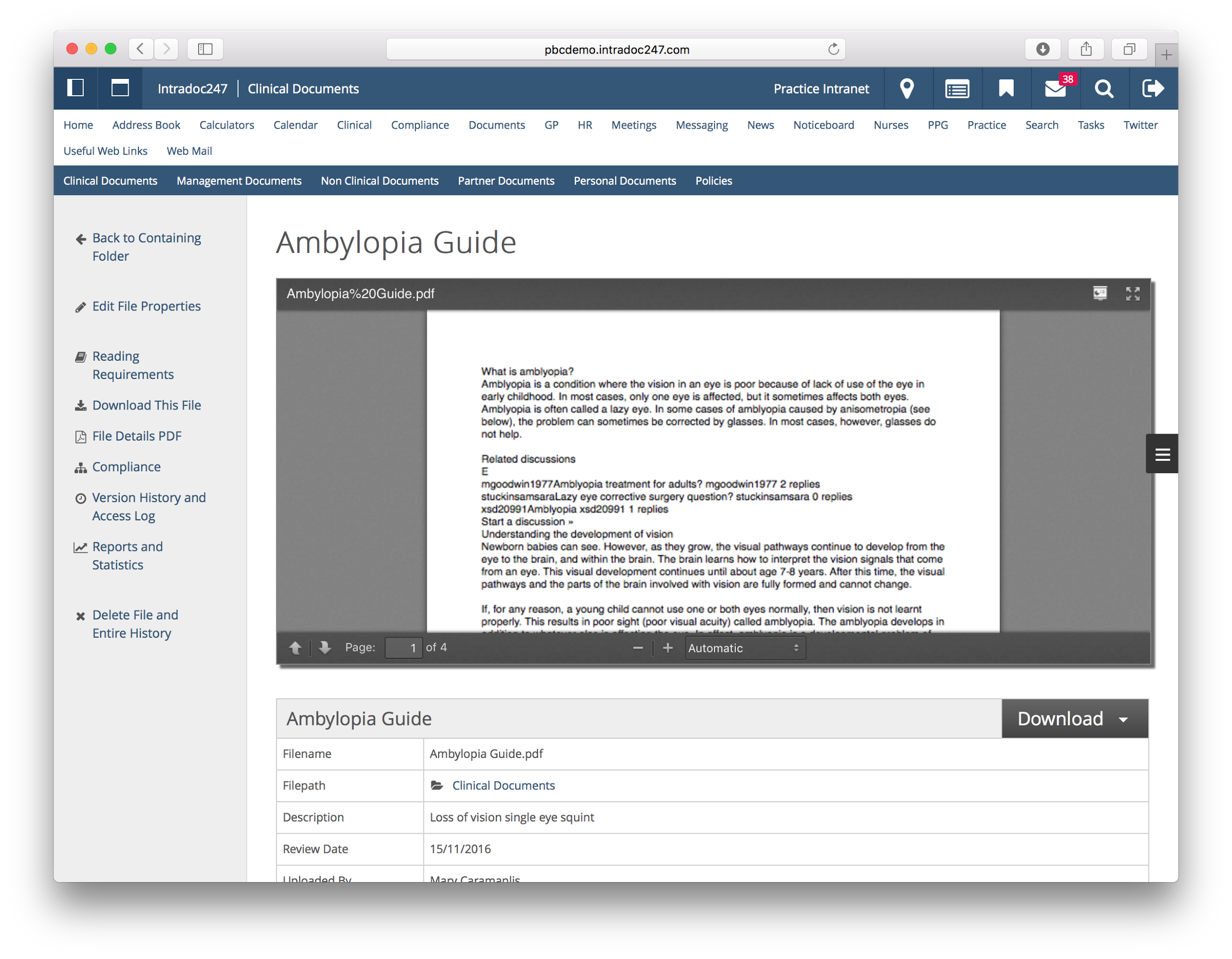
Task: Open the location pin icon
Action: [907, 89]
